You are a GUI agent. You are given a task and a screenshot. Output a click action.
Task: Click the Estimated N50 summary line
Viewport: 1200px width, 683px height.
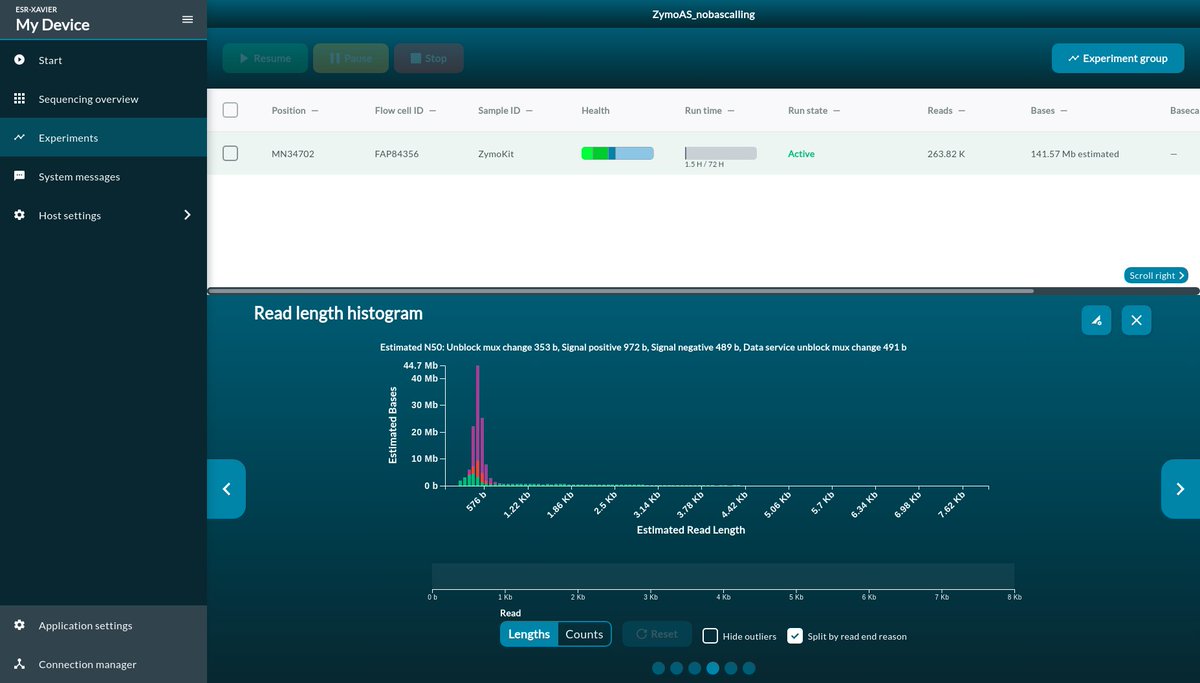point(643,347)
